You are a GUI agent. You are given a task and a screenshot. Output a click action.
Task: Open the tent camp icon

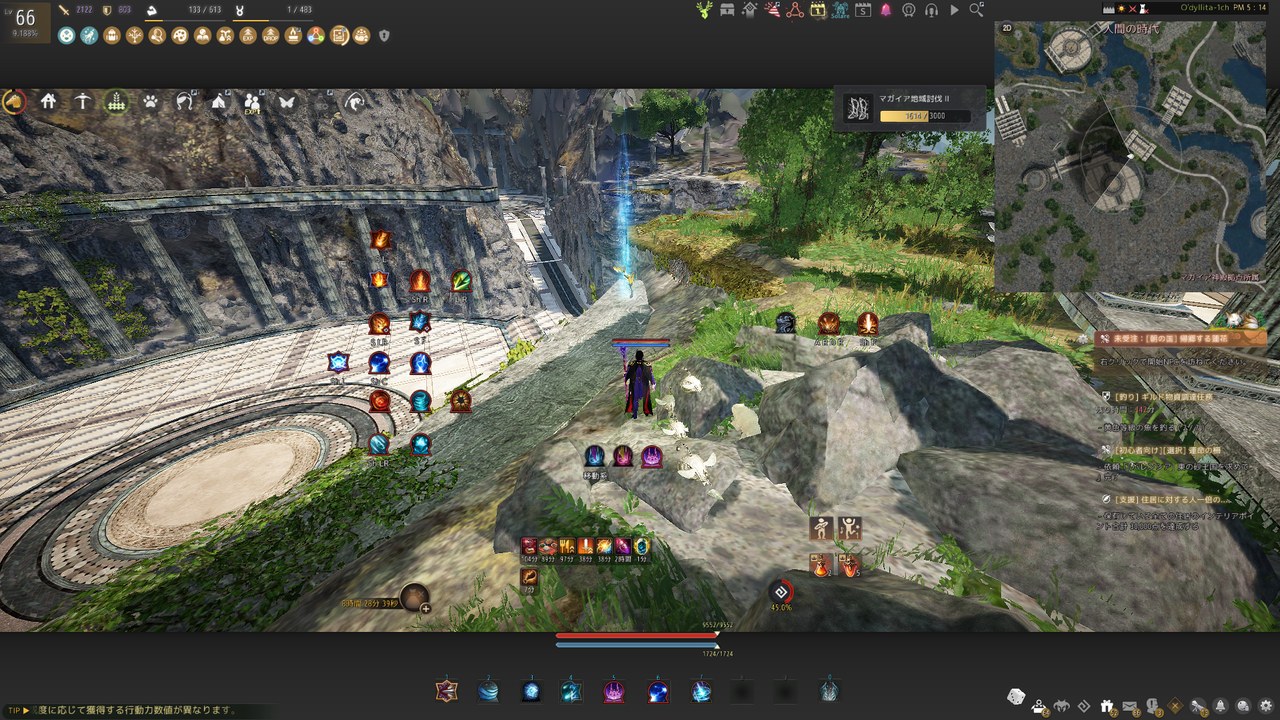pyautogui.click(x=218, y=101)
